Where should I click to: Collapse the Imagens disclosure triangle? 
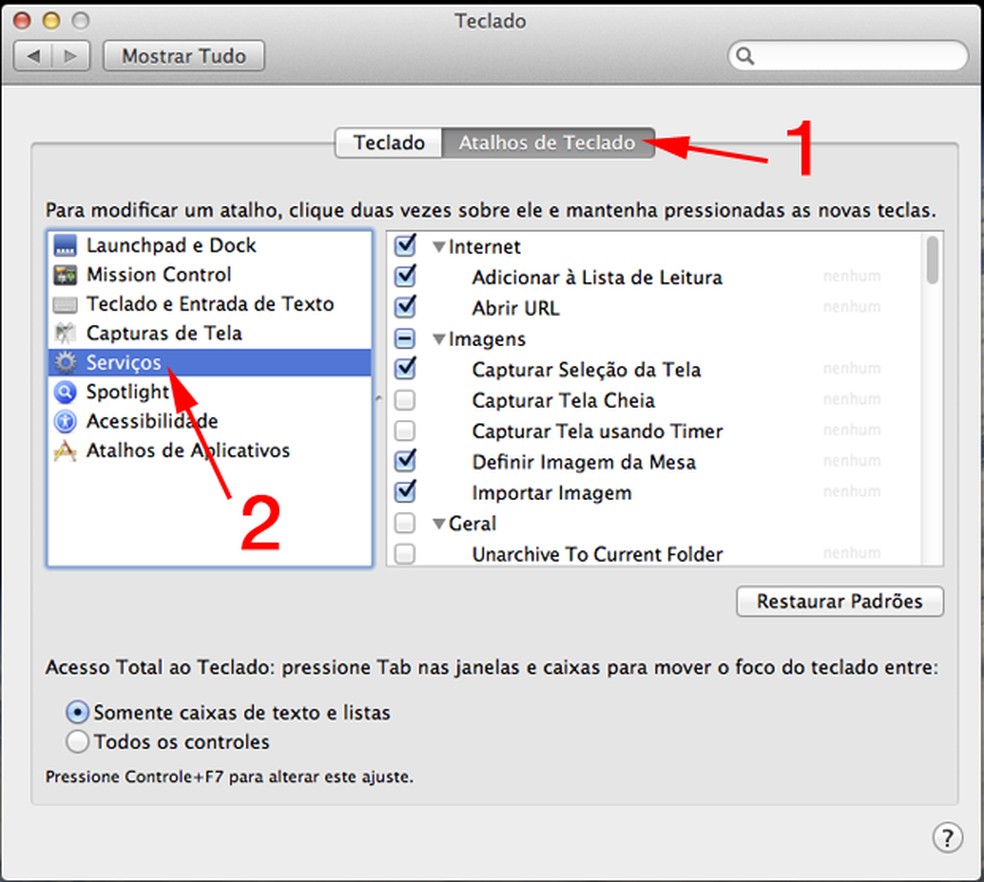tap(439, 340)
